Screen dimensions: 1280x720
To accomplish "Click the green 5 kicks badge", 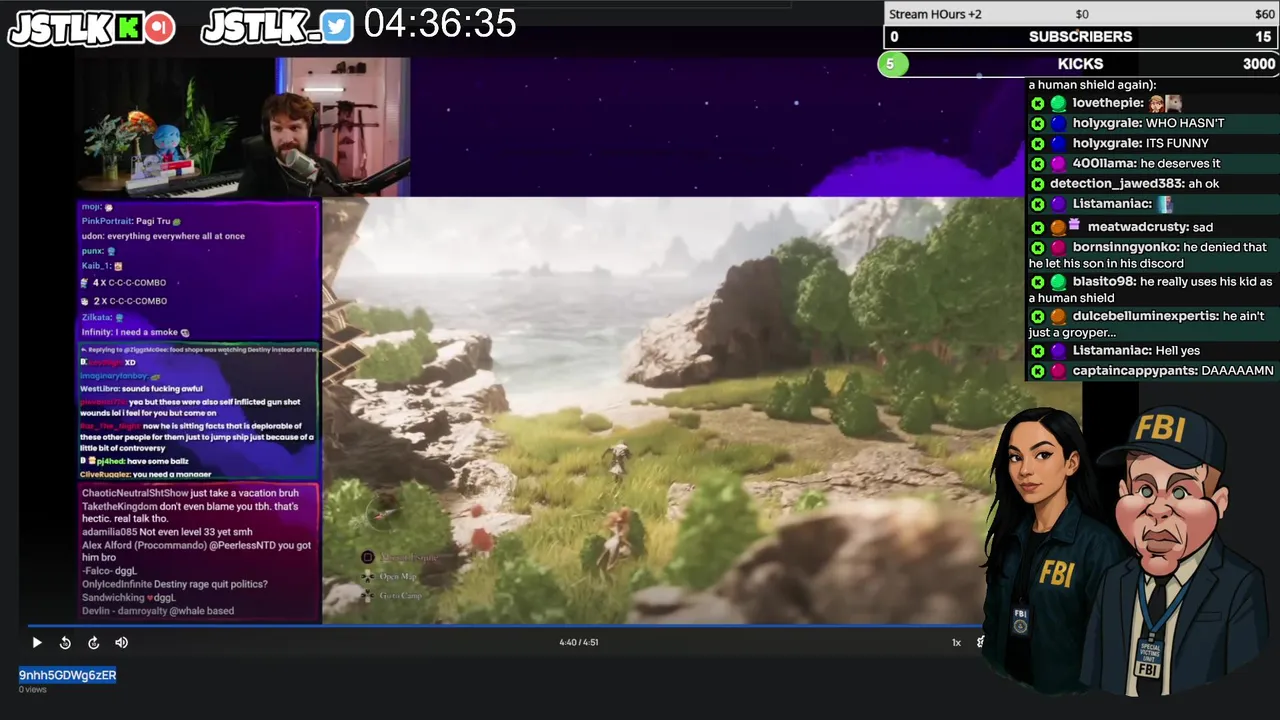I will tap(892, 64).
